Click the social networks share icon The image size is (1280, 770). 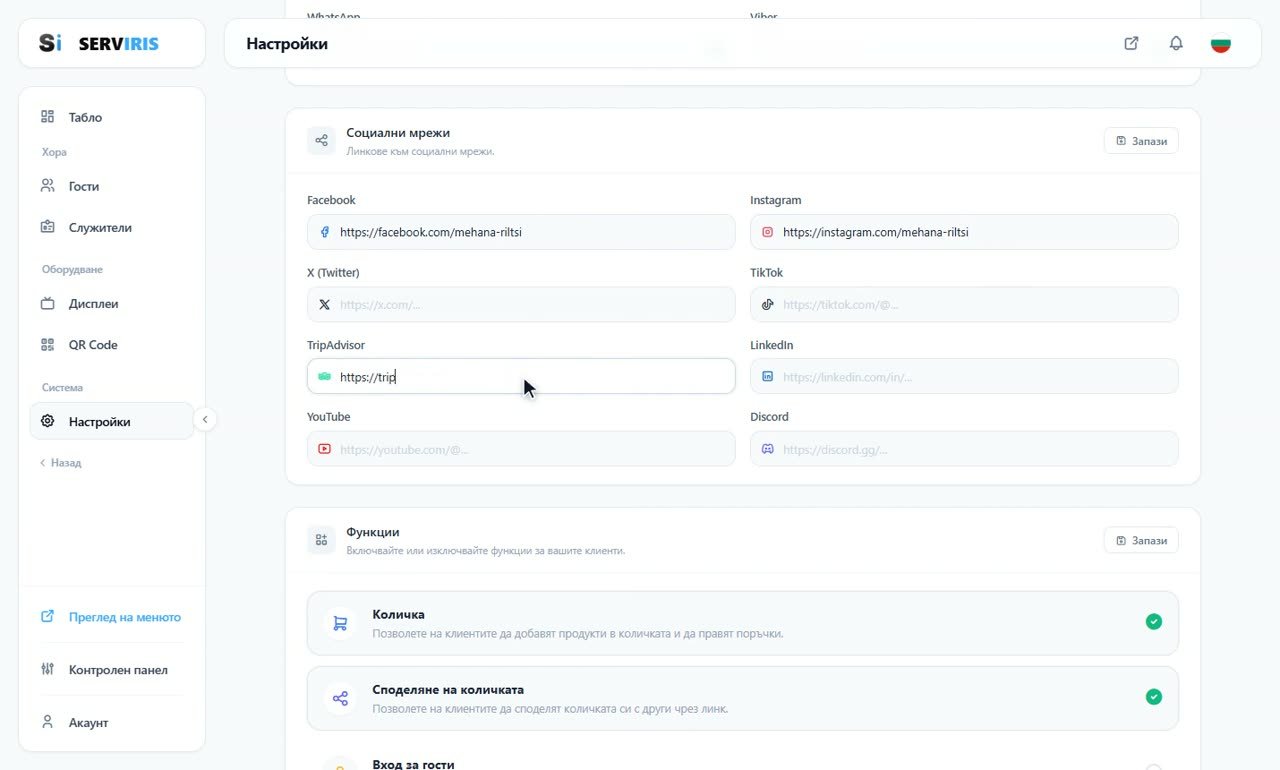coord(321,141)
